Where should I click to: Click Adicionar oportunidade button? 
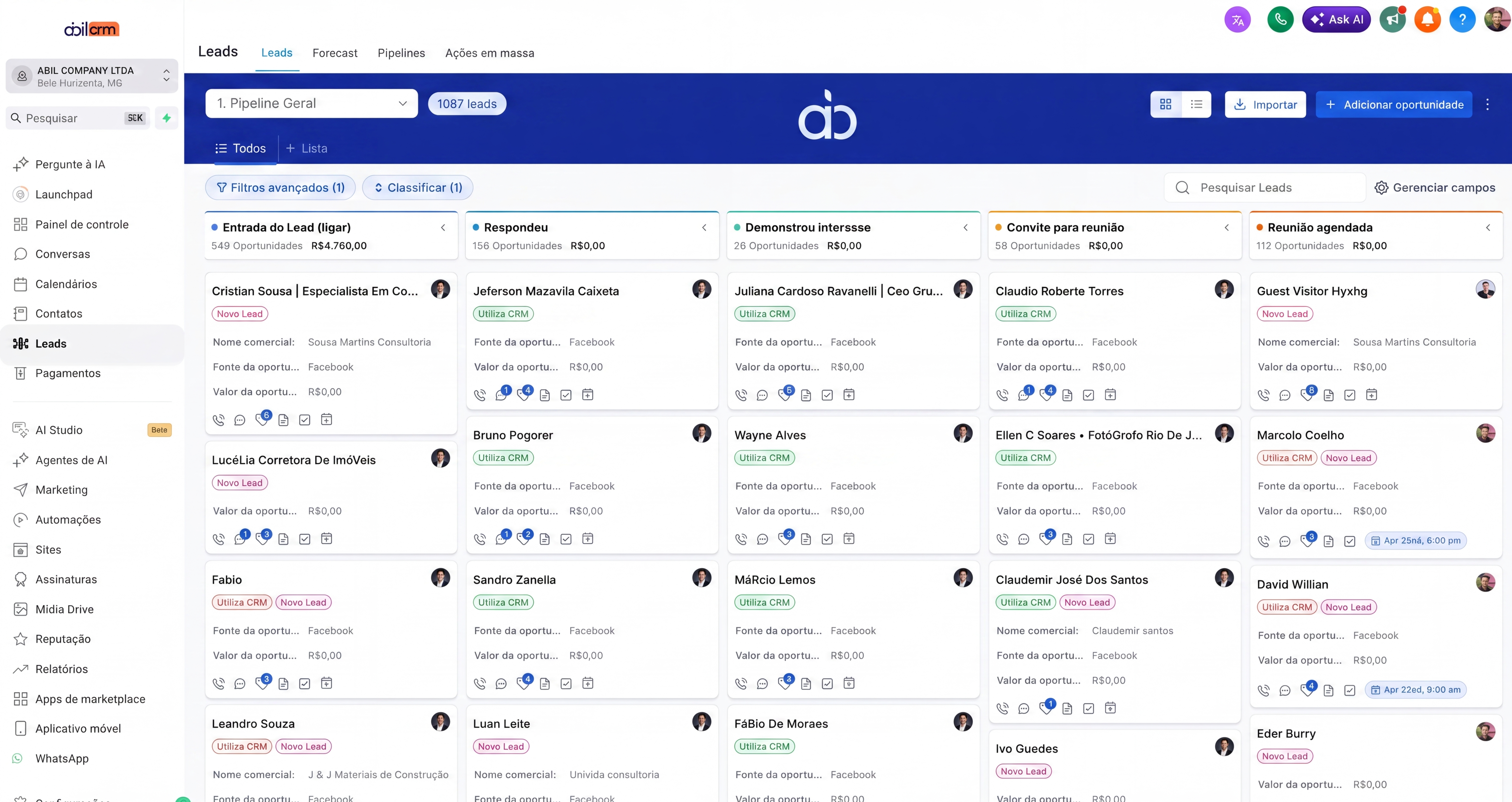tap(1393, 105)
